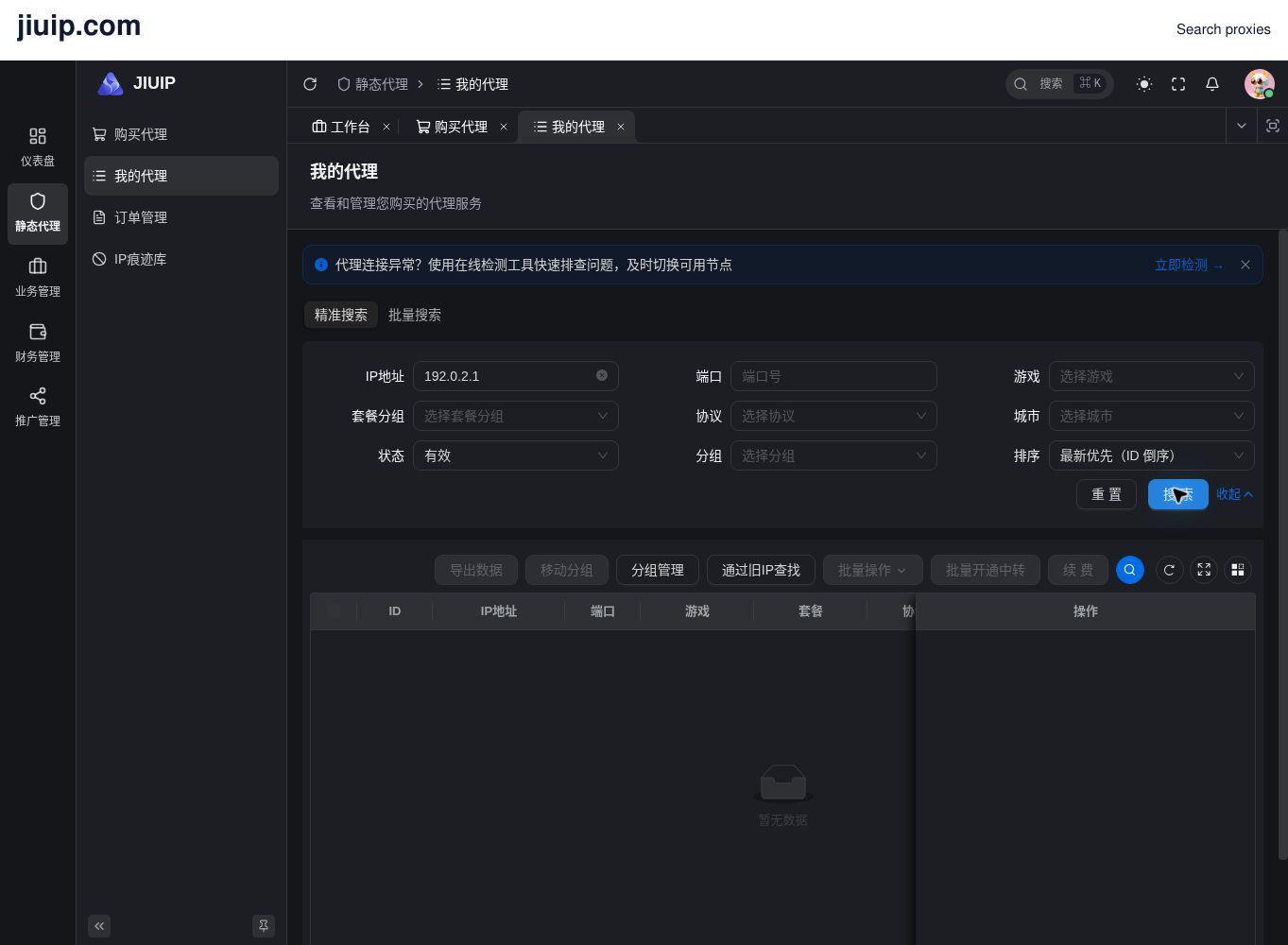
Task: Click the 端口 input field
Action: (x=833, y=376)
